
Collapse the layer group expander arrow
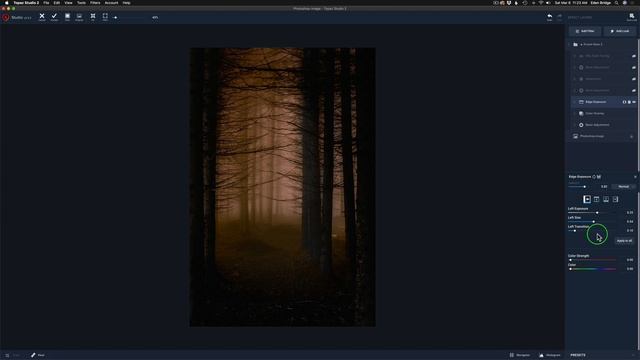(570, 44)
